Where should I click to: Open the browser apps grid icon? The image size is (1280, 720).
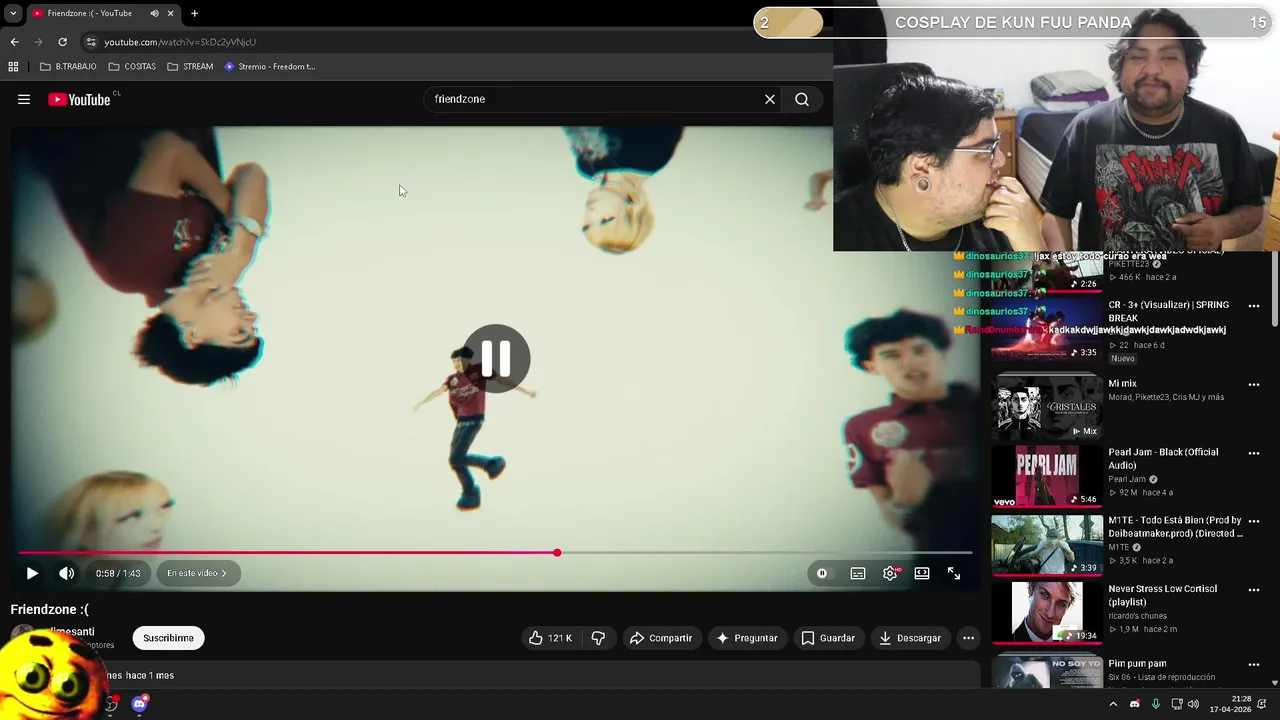(13, 67)
